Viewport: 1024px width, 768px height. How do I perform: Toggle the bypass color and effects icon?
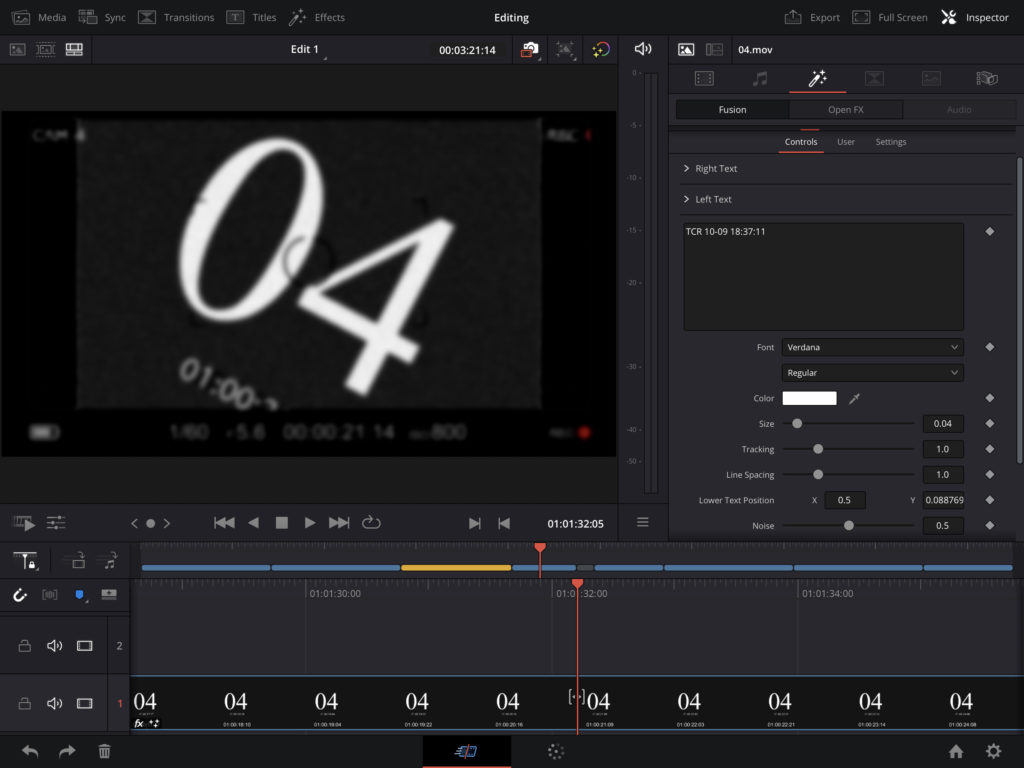(600, 50)
